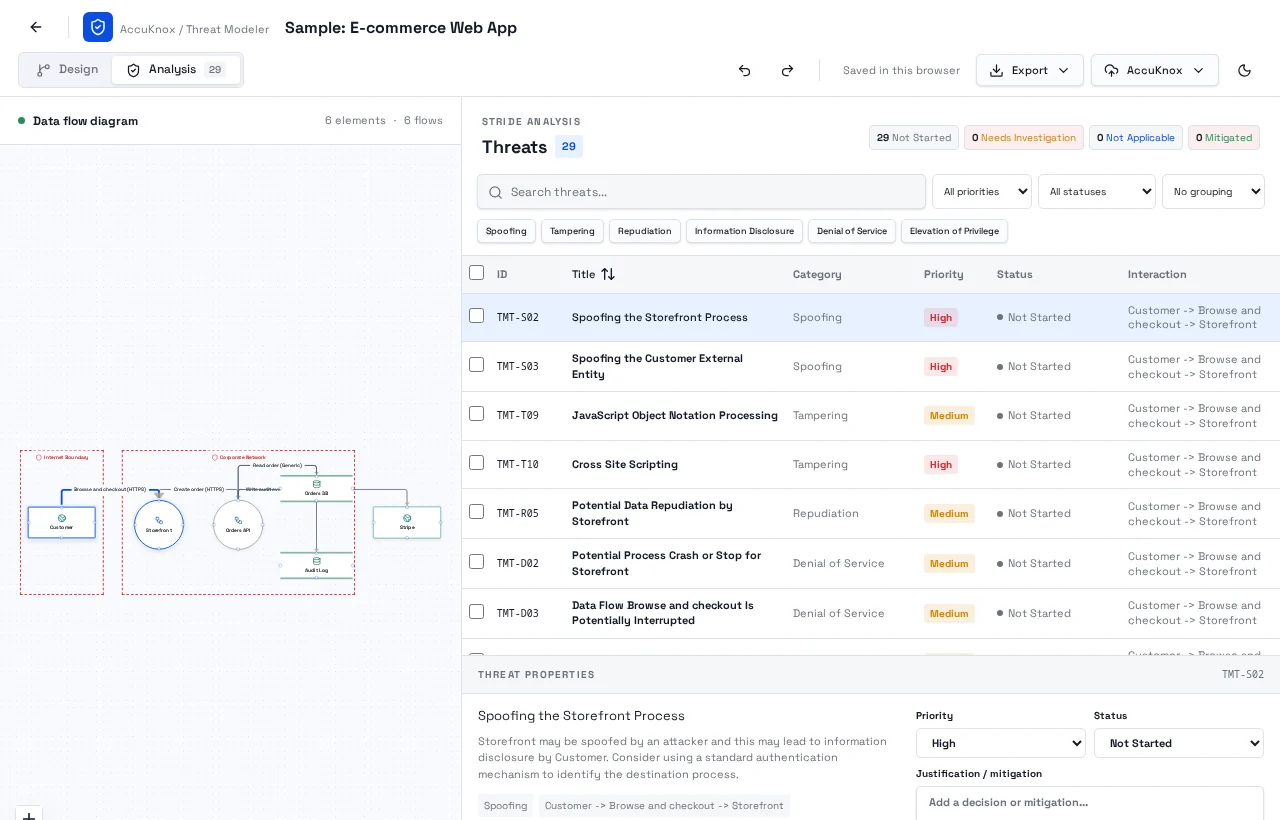Open the All priorities filter
Viewport: 1280px width, 820px height.
tap(982, 191)
